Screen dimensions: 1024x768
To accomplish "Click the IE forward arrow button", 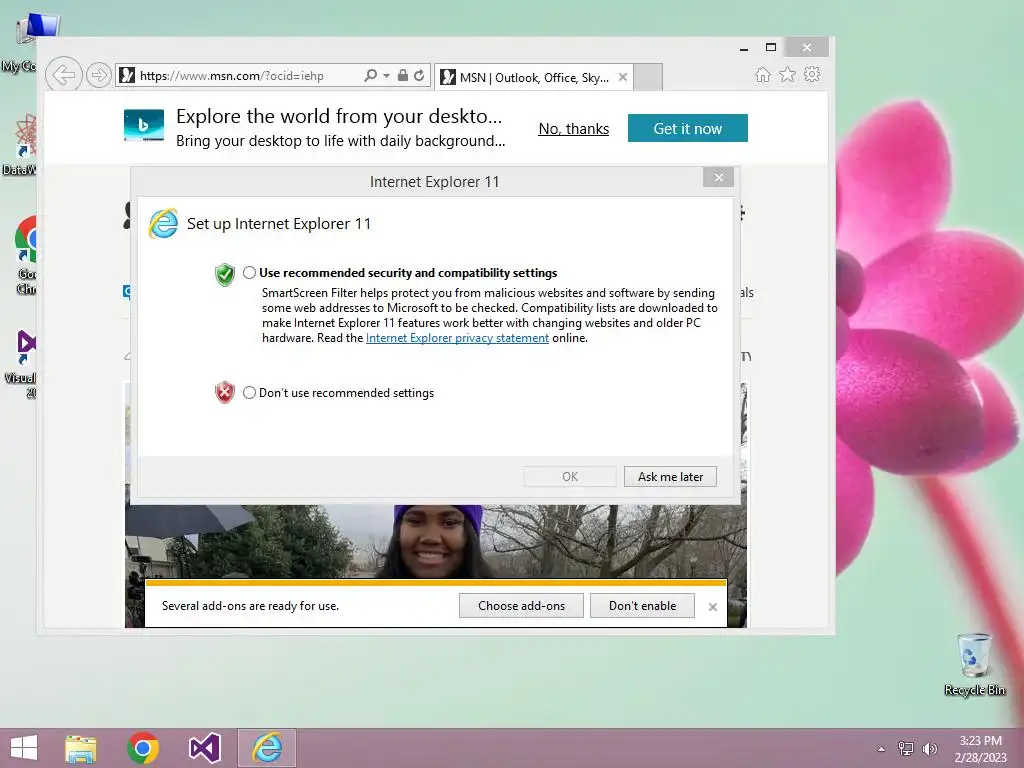I will tap(99, 75).
